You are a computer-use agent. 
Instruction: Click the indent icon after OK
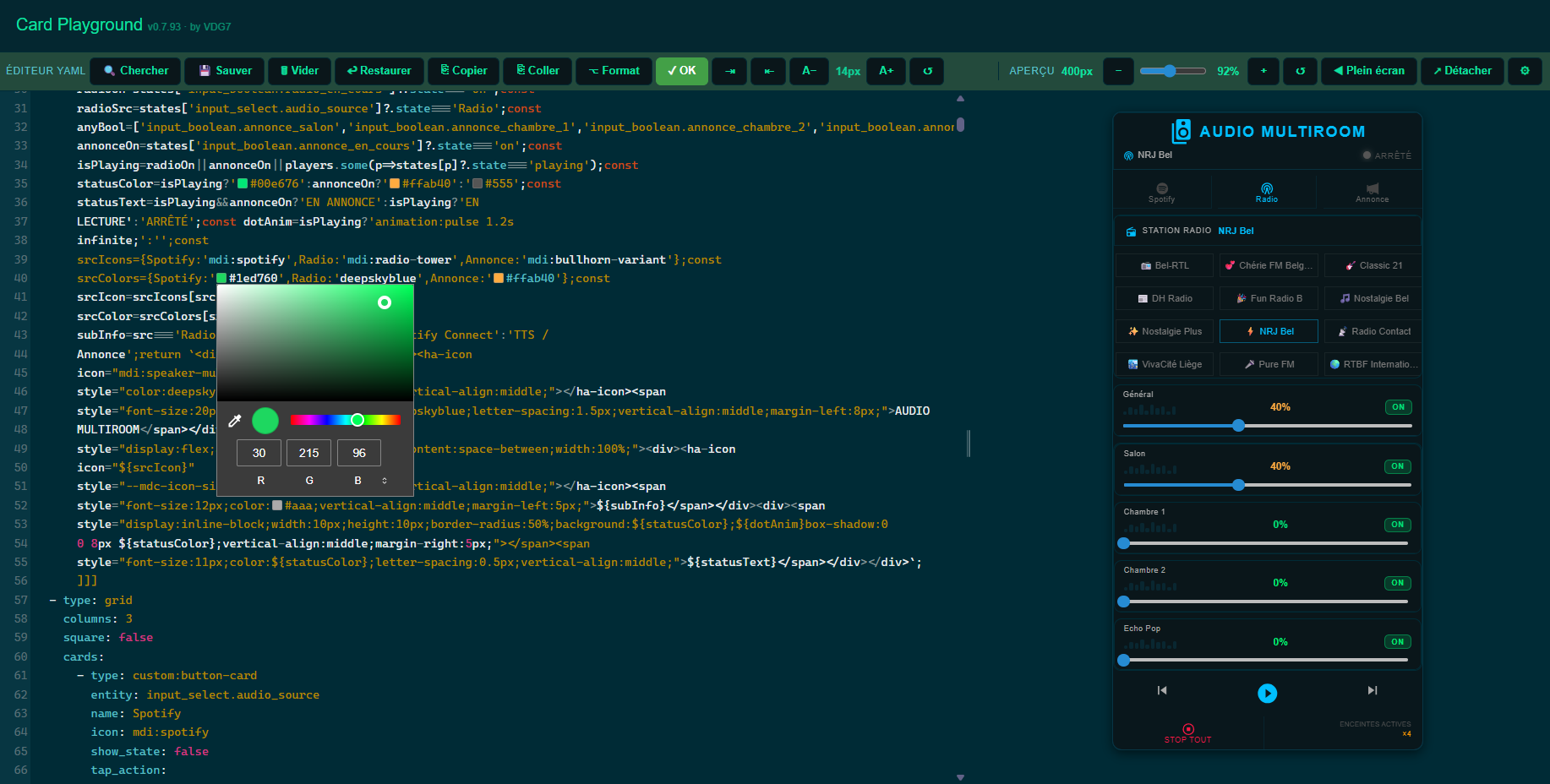coord(729,71)
